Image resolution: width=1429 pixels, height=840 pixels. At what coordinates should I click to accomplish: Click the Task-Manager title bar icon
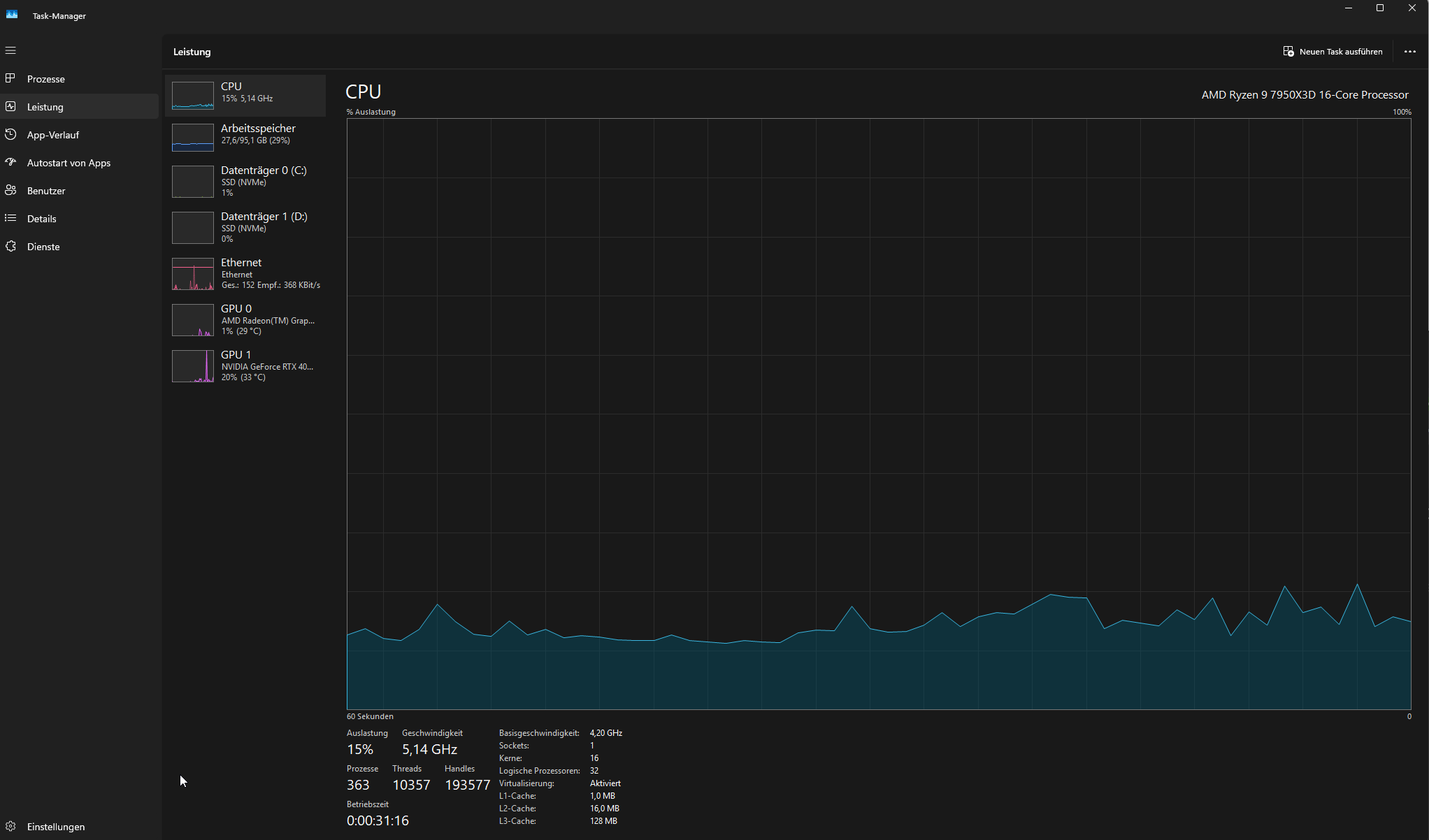coord(12,15)
